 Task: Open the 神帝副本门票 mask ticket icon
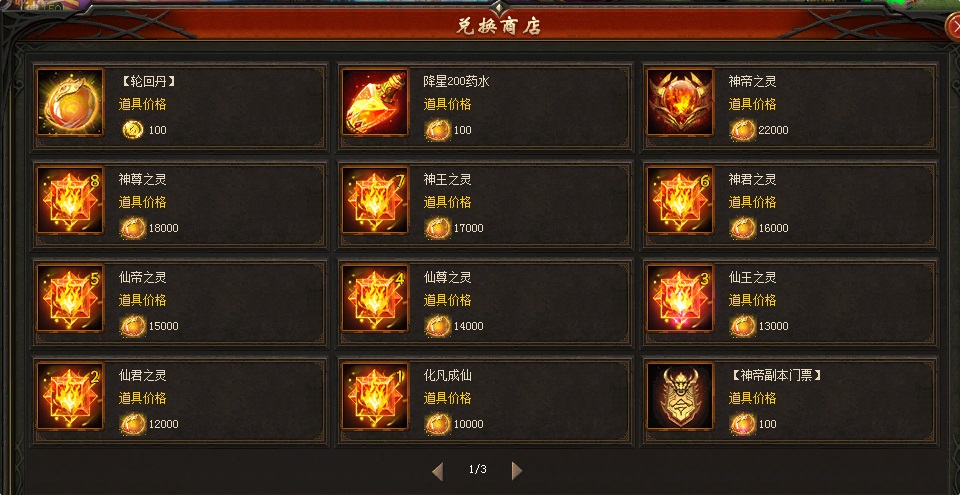tap(680, 396)
